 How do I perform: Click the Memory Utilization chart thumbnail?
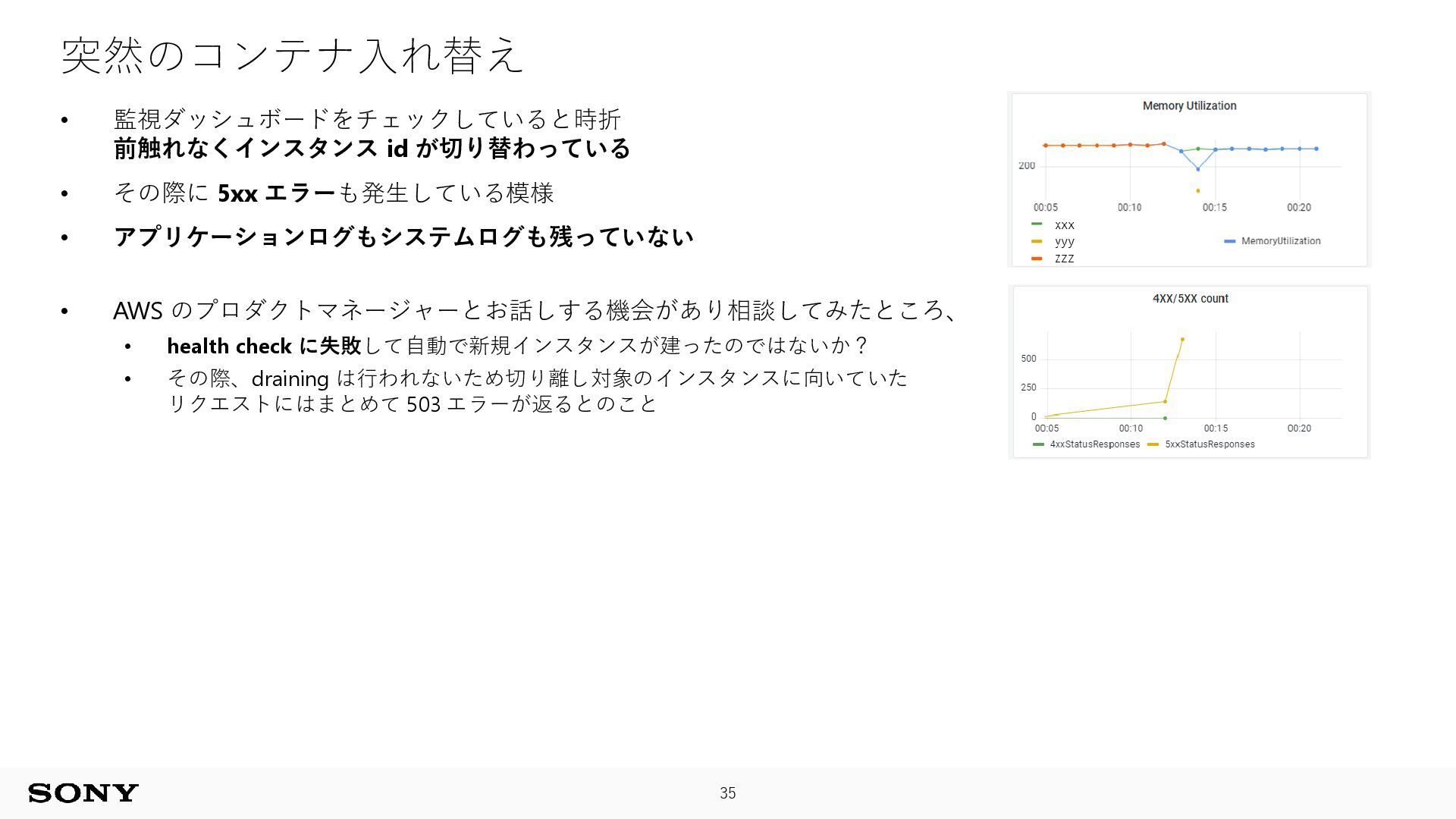1189,180
